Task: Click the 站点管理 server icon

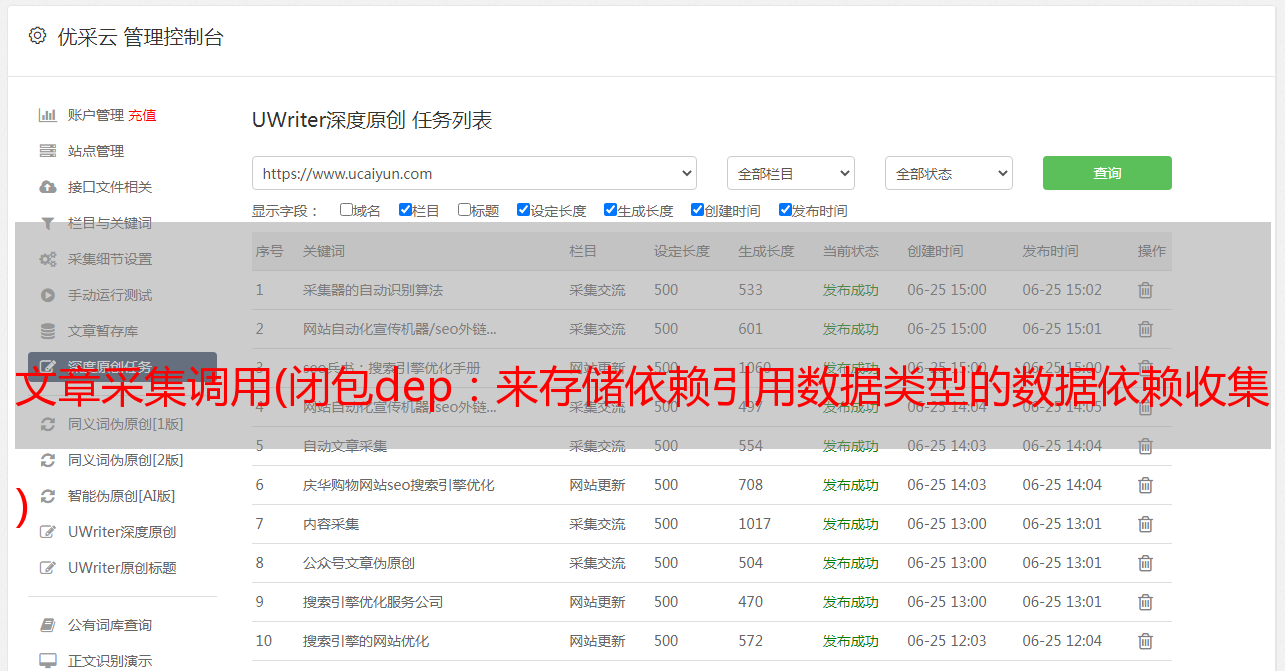Action: [47, 151]
